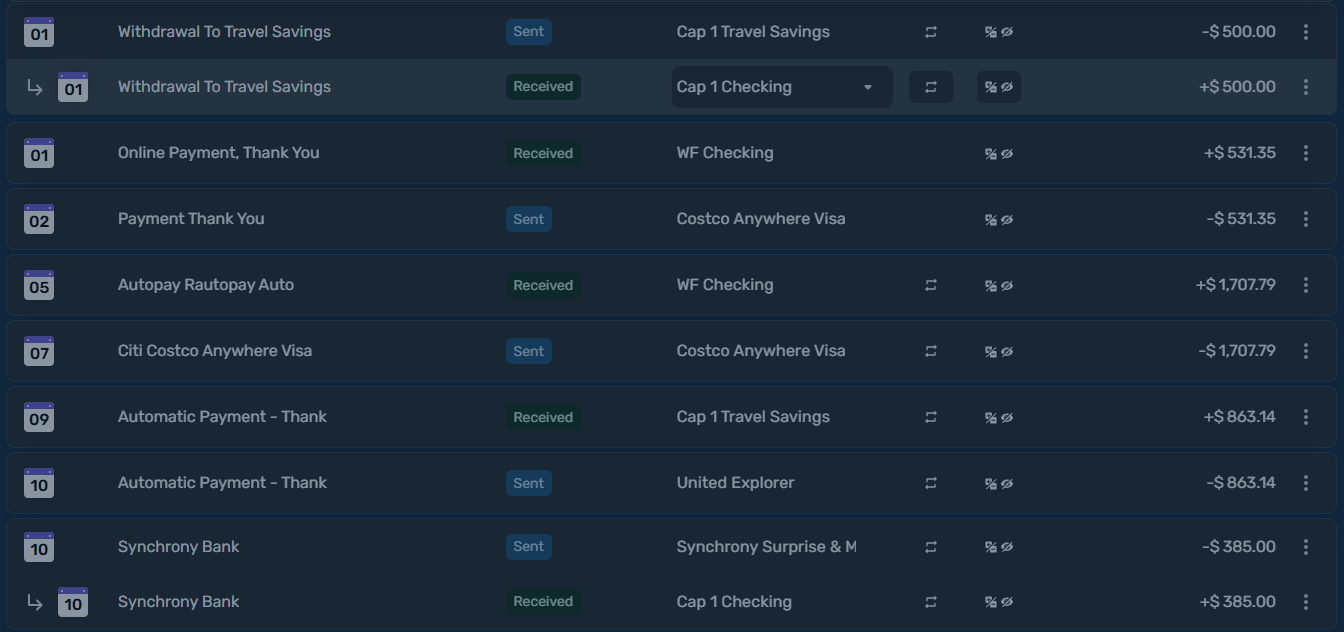
Task: Click Received status on Cap 1 Travel Savings row
Action: (543, 417)
